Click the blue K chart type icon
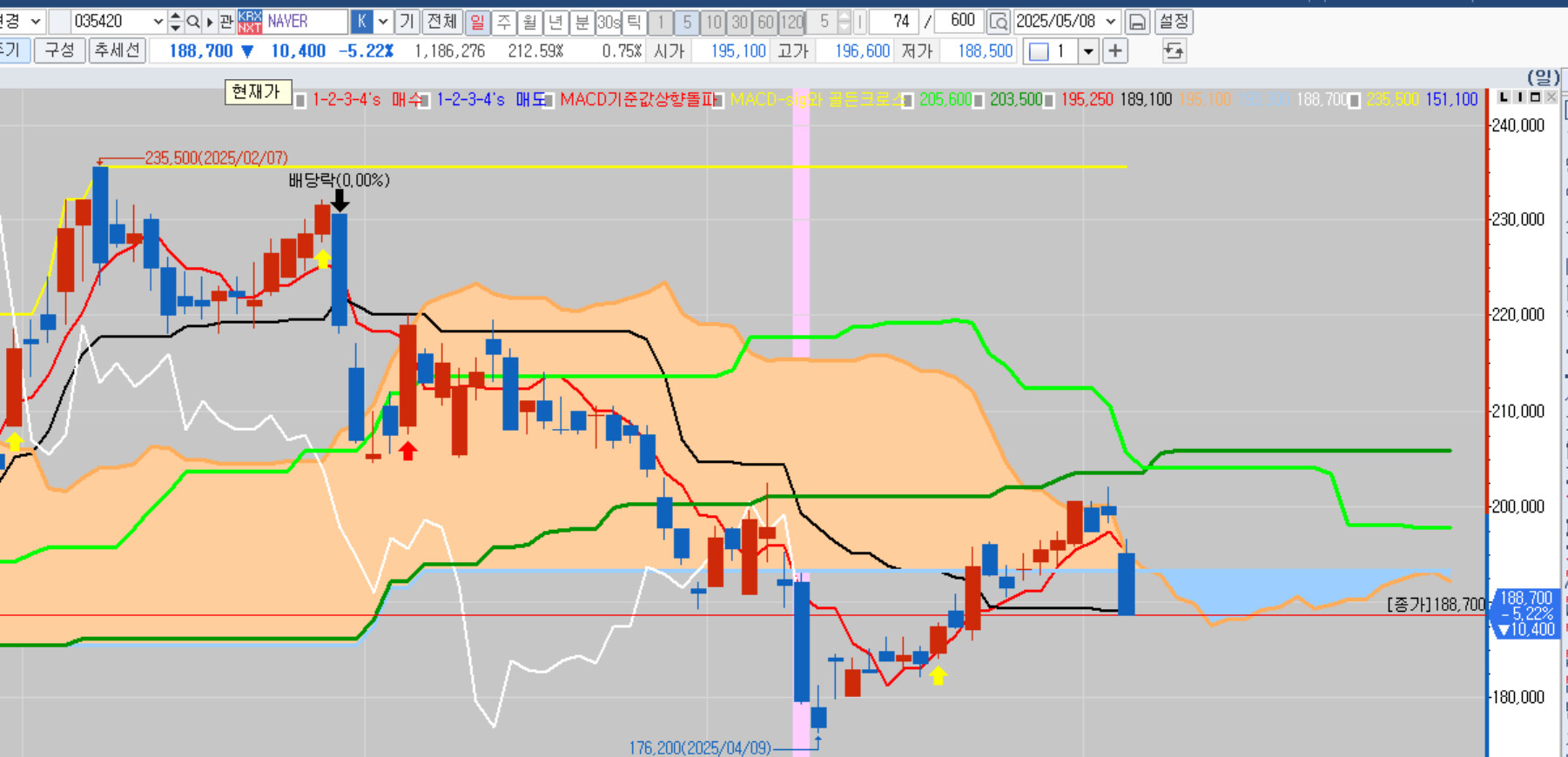 tap(362, 22)
